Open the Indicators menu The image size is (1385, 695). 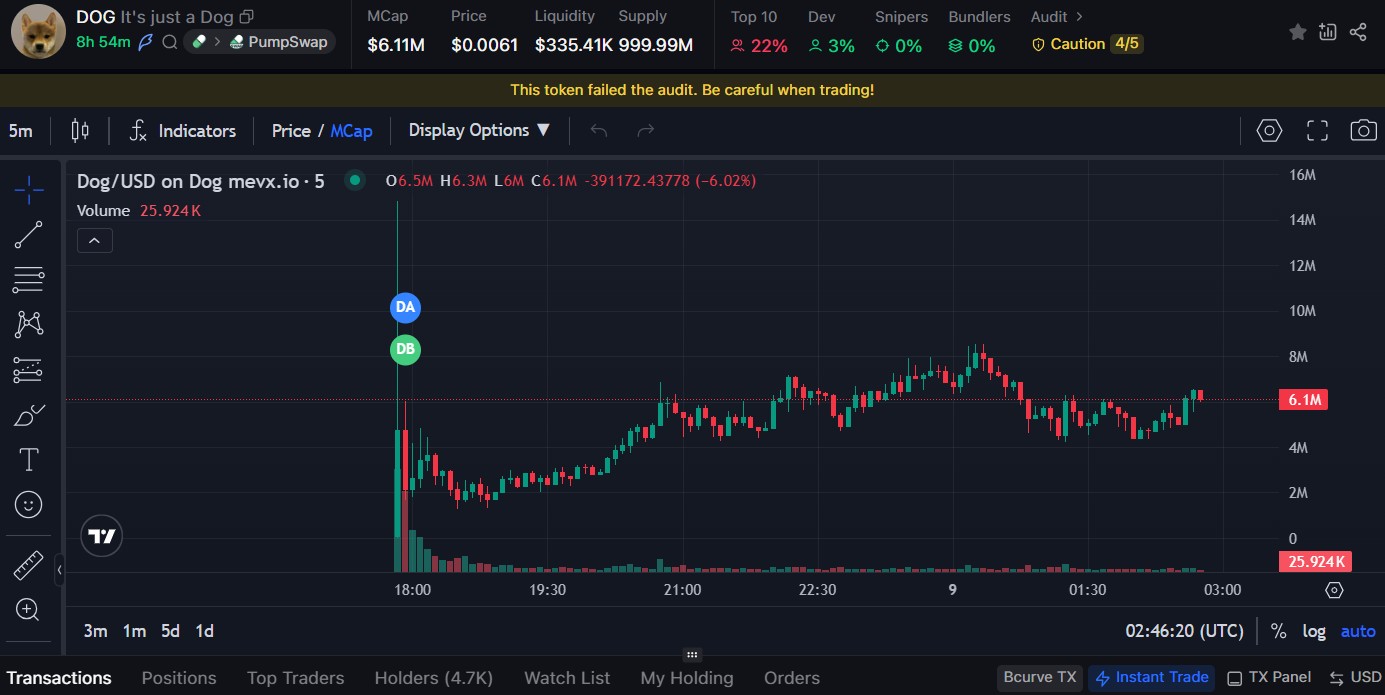click(183, 131)
